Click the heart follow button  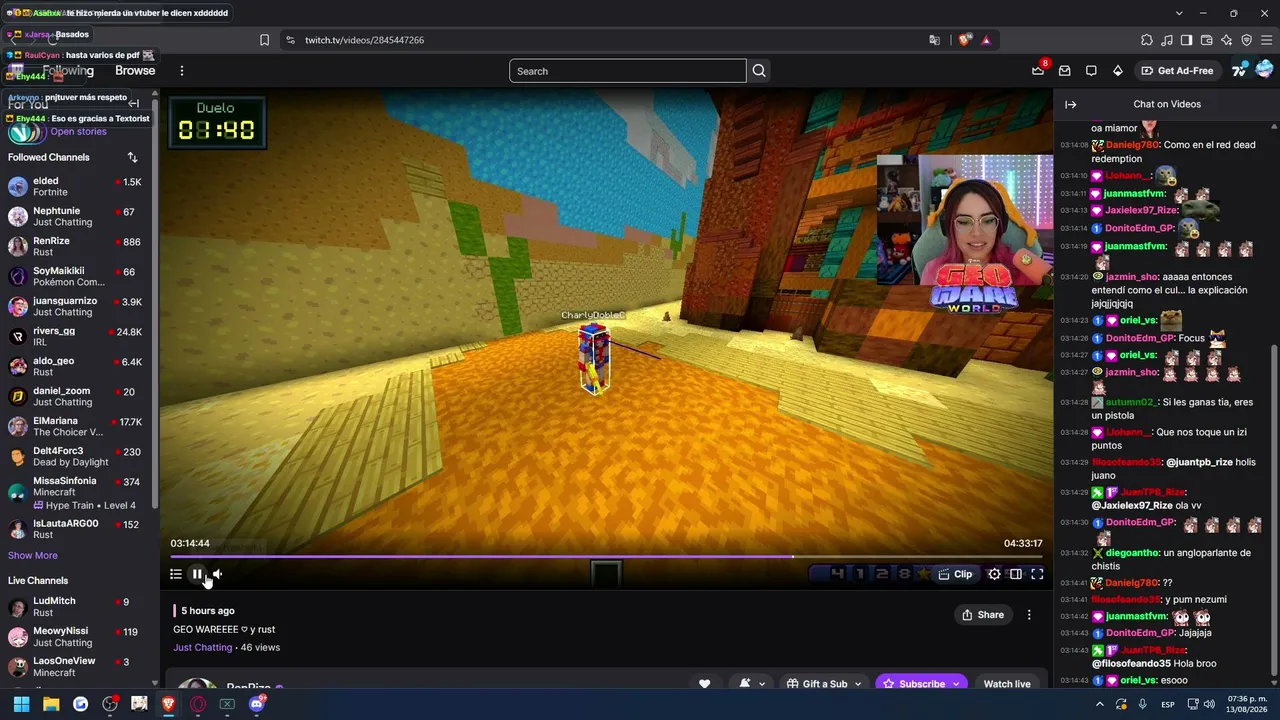coord(704,684)
